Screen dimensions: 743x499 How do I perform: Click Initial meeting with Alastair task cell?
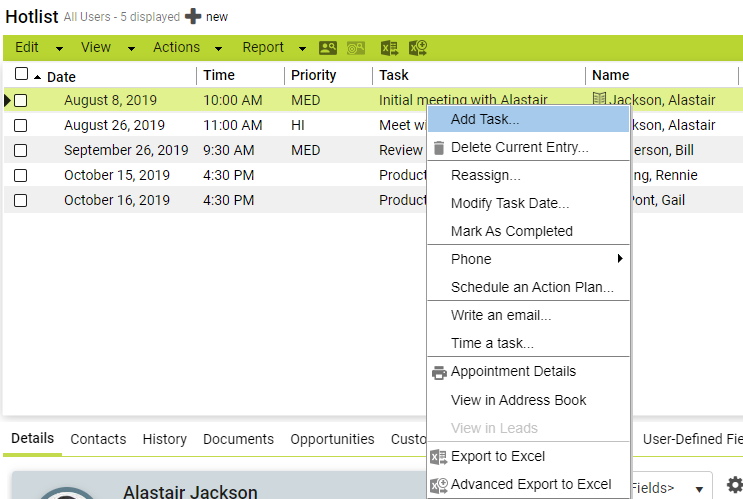[x=463, y=100]
